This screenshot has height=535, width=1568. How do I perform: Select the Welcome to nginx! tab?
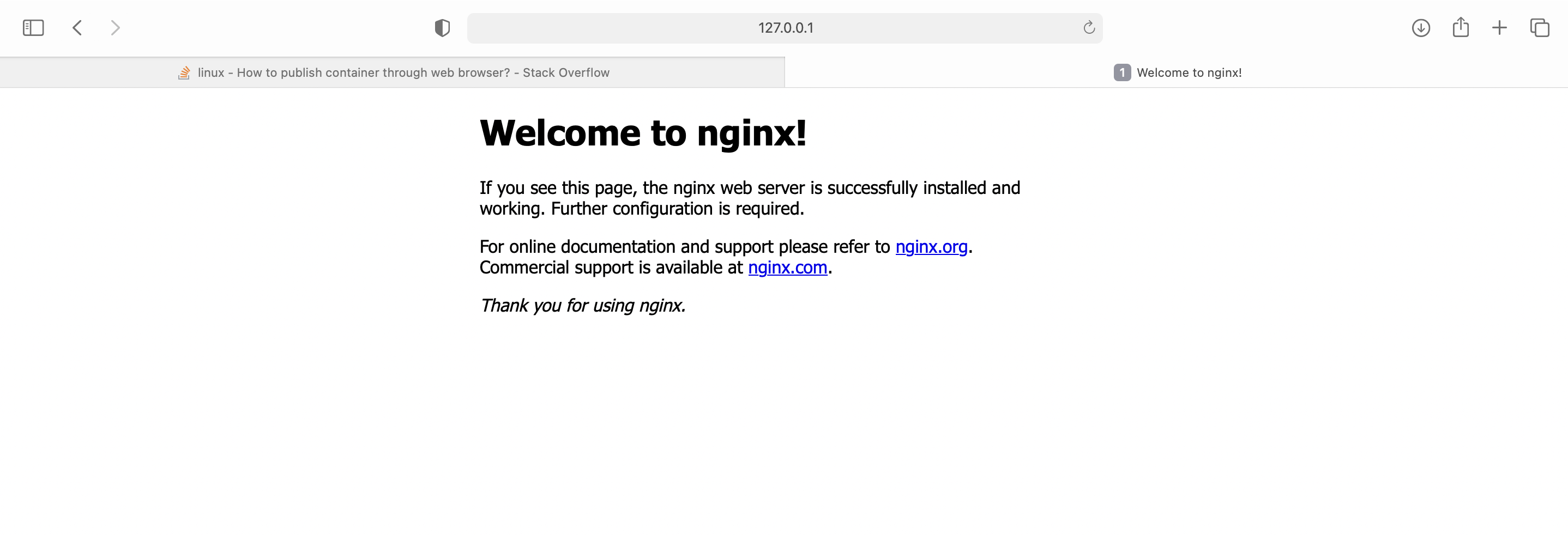pos(1177,72)
